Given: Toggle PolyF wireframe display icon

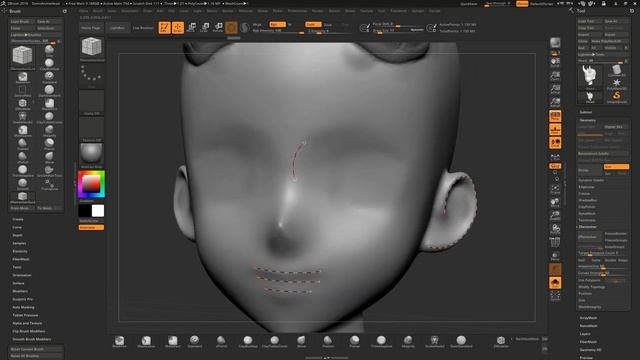Looking at the screenshot, I should 555,243.
